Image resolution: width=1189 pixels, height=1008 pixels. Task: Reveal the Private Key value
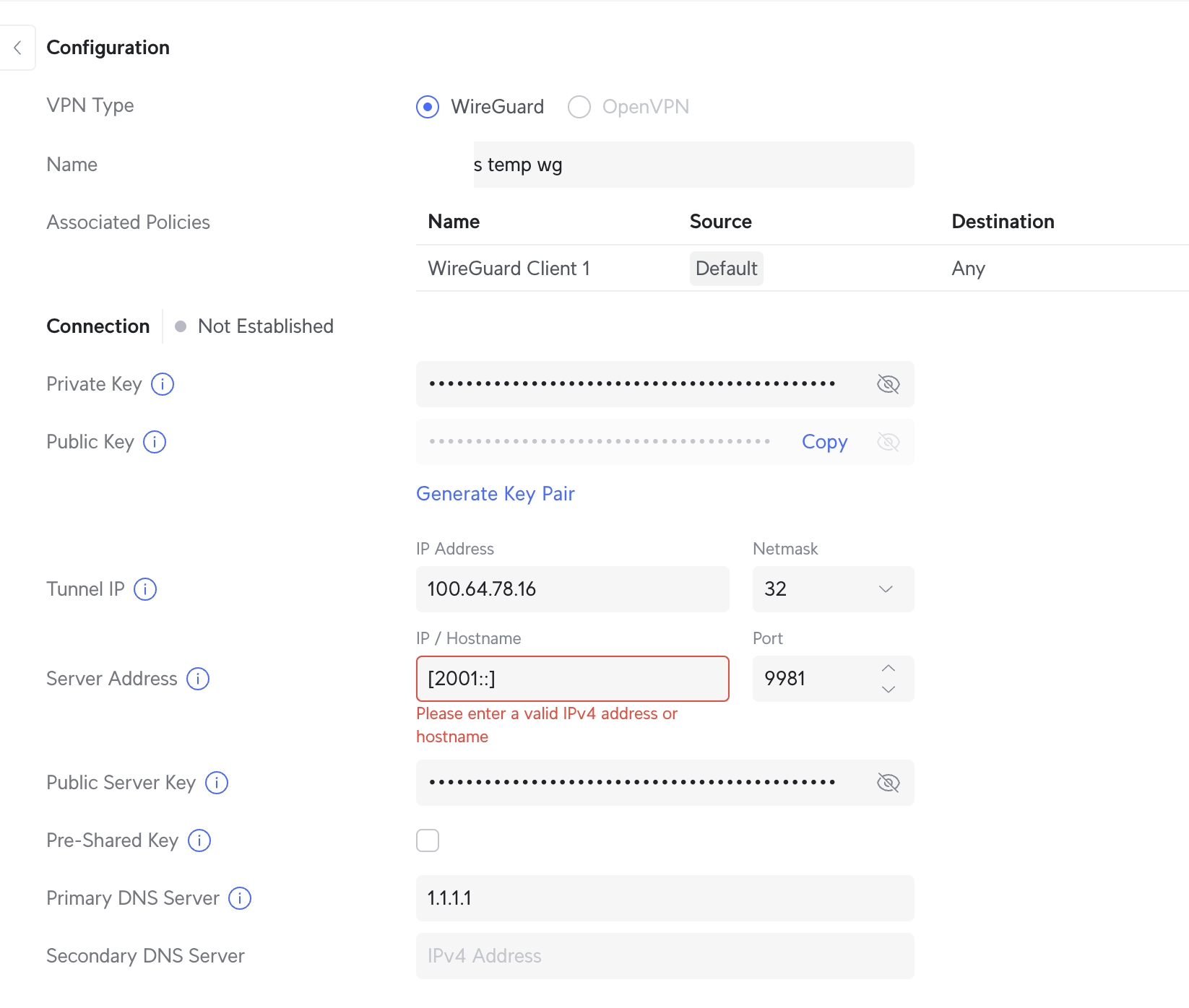point(888,384)
